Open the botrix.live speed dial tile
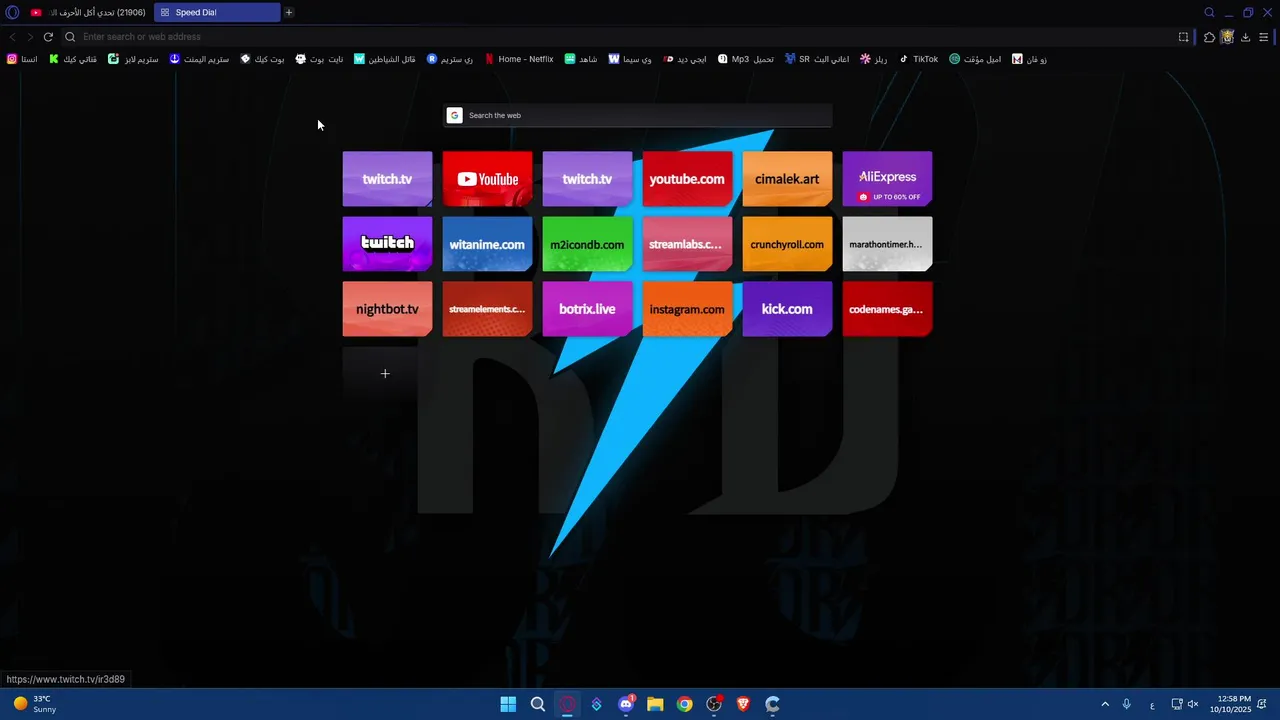This screenshot has width=1280, height=720. coord(587,309)
